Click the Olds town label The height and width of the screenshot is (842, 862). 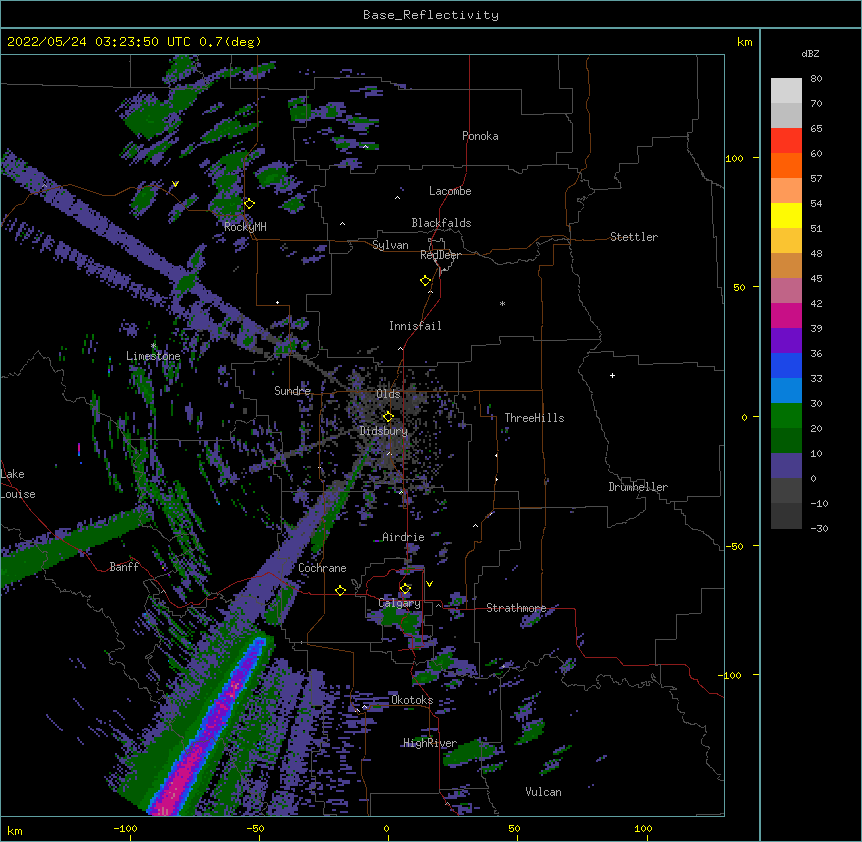pos(388,394)
